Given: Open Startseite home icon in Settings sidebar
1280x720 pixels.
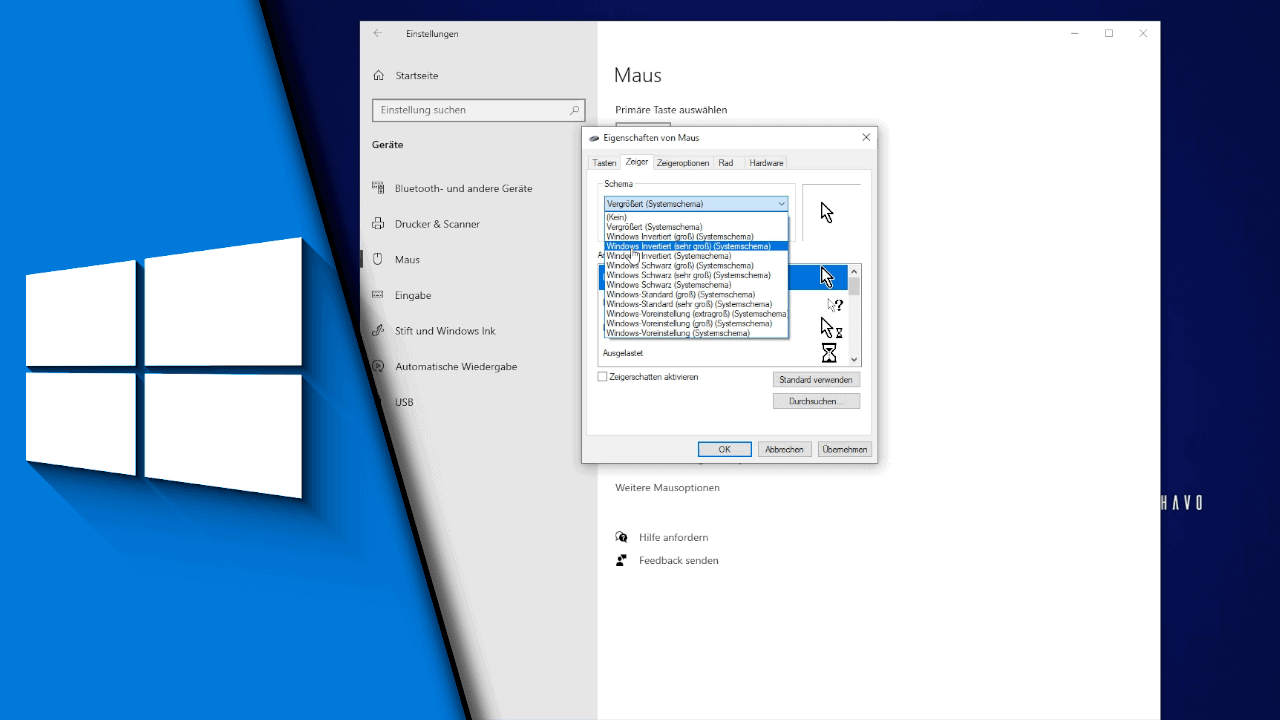Looking at the screenshot, I should pyautogui.click(x=378, y=75).
